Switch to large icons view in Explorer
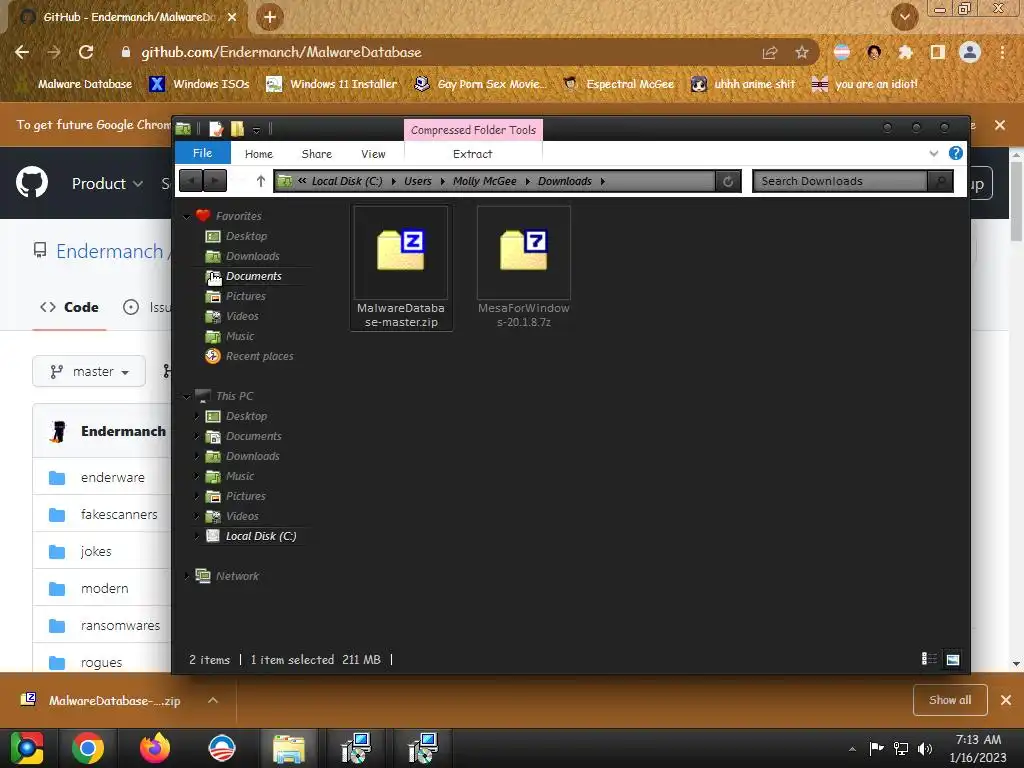This screenshot has height=768, width=1024. click(953, 659)
